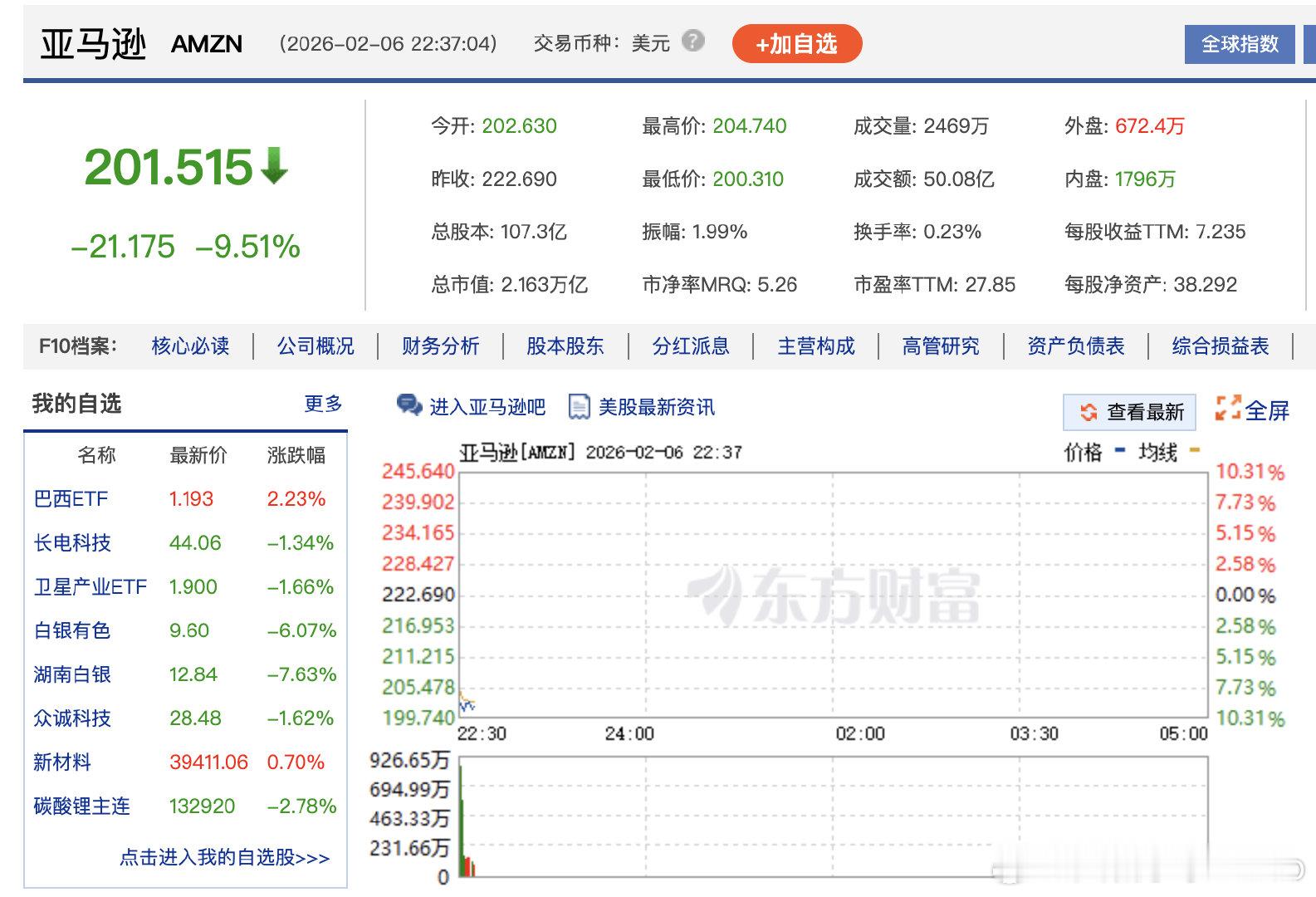This screenshot has width=1316, height=897.
Task: Open 长电科技 in the watchlist
Action: point(72,543)
